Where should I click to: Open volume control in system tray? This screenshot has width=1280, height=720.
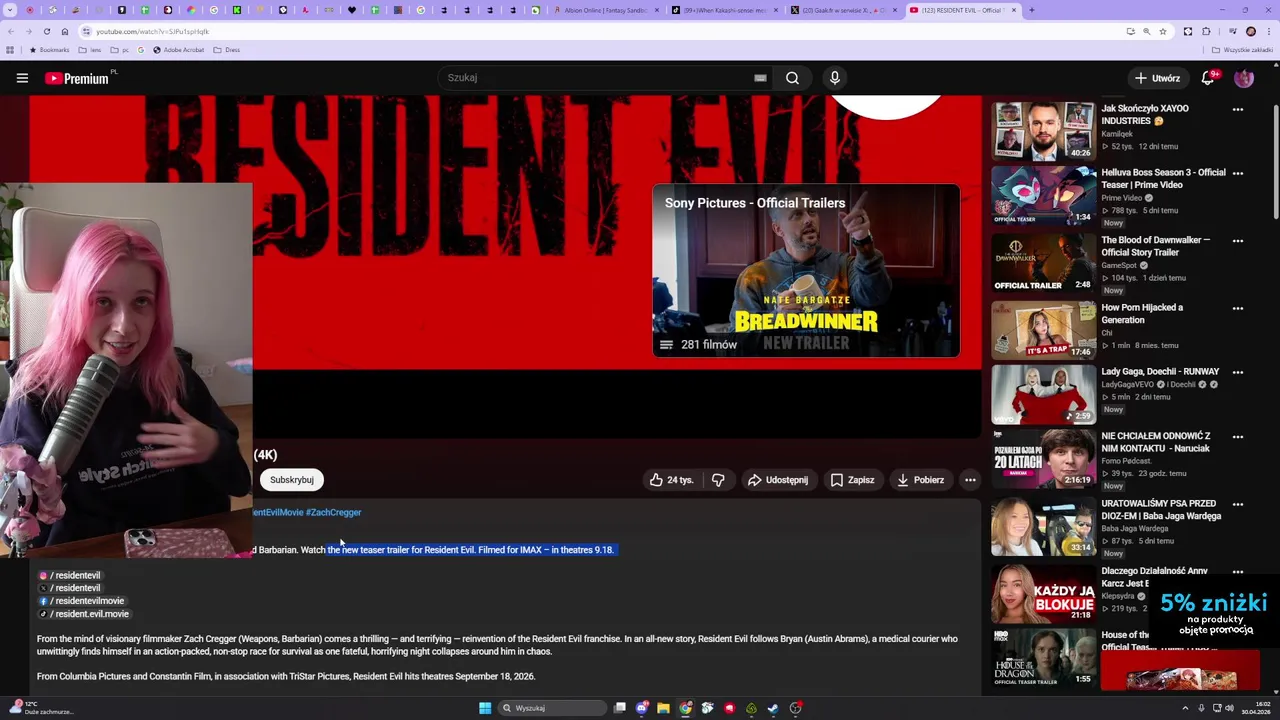tap(1230, 708)
